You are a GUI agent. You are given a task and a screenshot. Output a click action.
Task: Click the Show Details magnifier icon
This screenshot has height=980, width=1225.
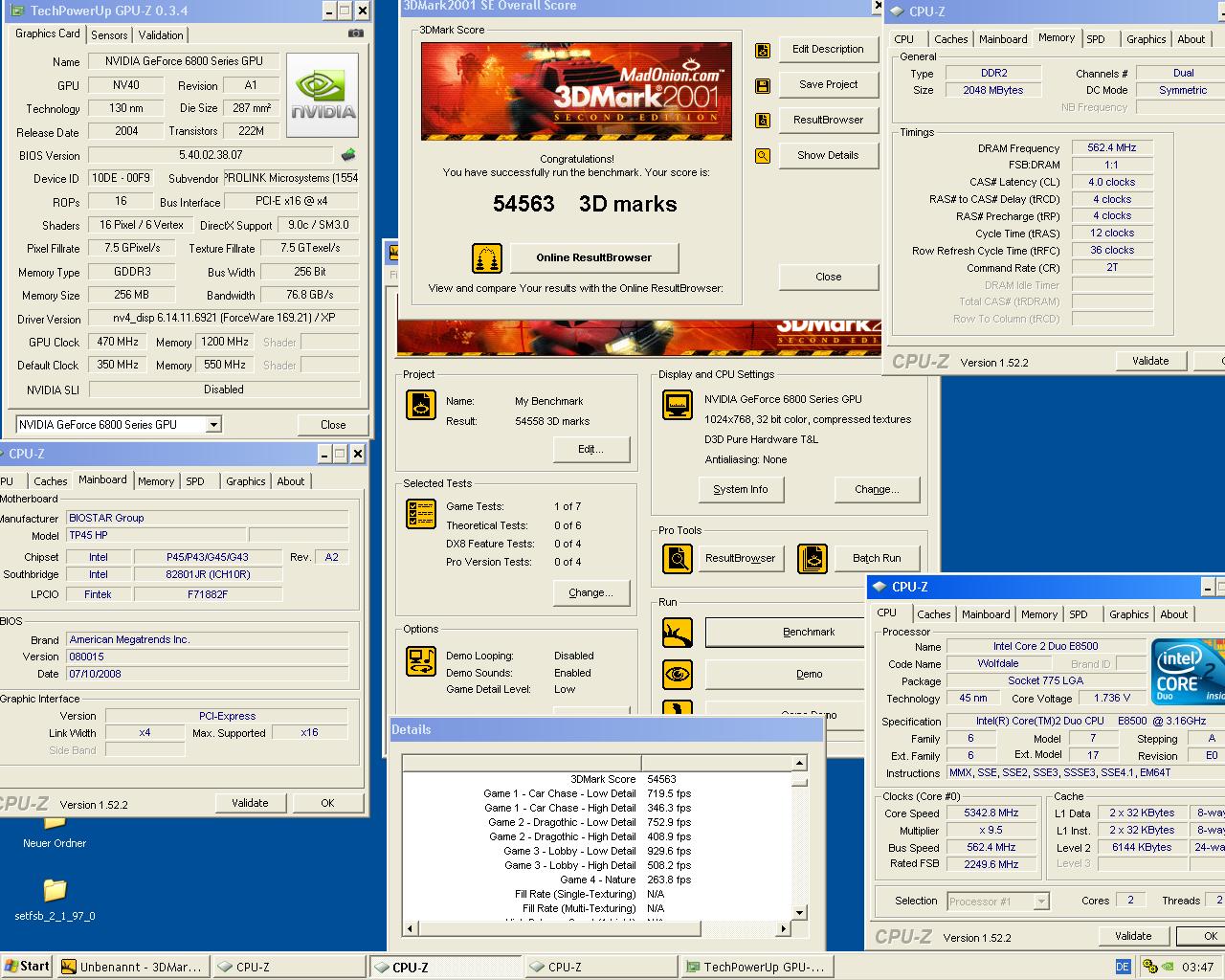763,156
